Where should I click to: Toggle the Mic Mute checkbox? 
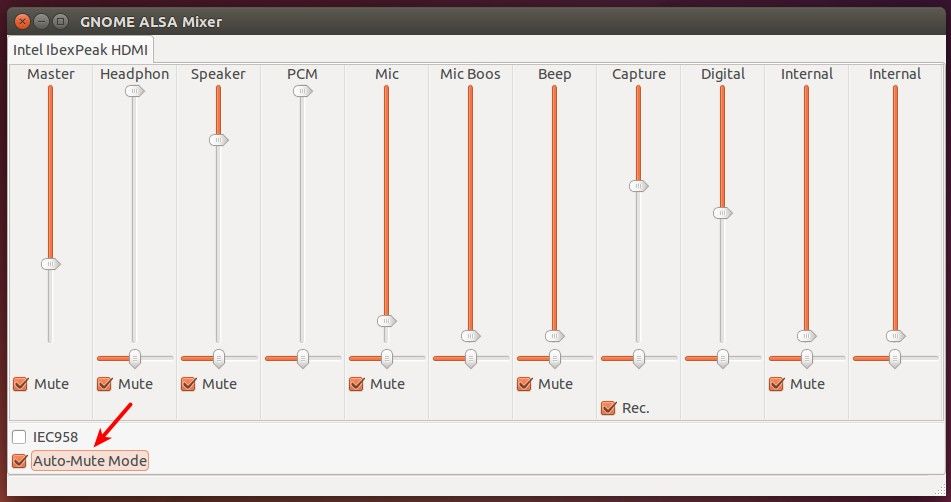(x=357, y=384)
